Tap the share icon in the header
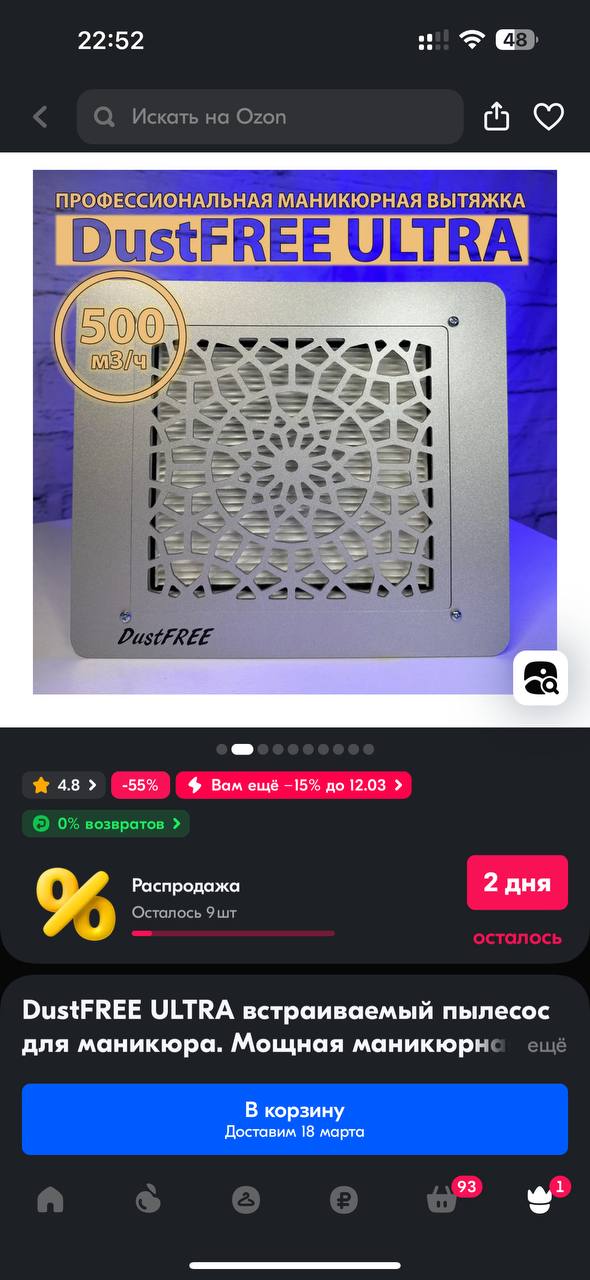Screen dimensions: 590x1280 point(497,117)
